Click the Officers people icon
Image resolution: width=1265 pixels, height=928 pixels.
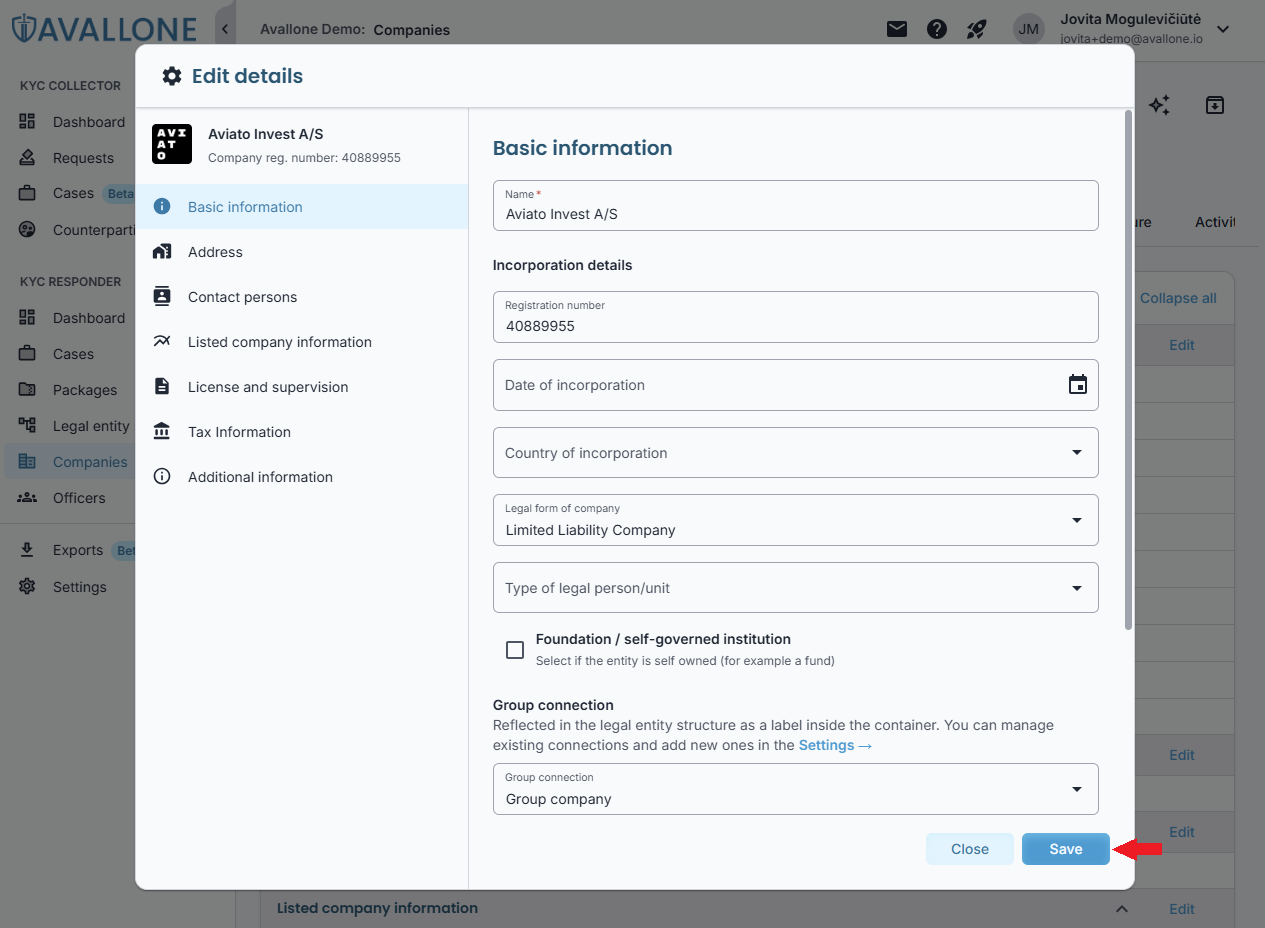pyautogui.click(x=27, y=498)
